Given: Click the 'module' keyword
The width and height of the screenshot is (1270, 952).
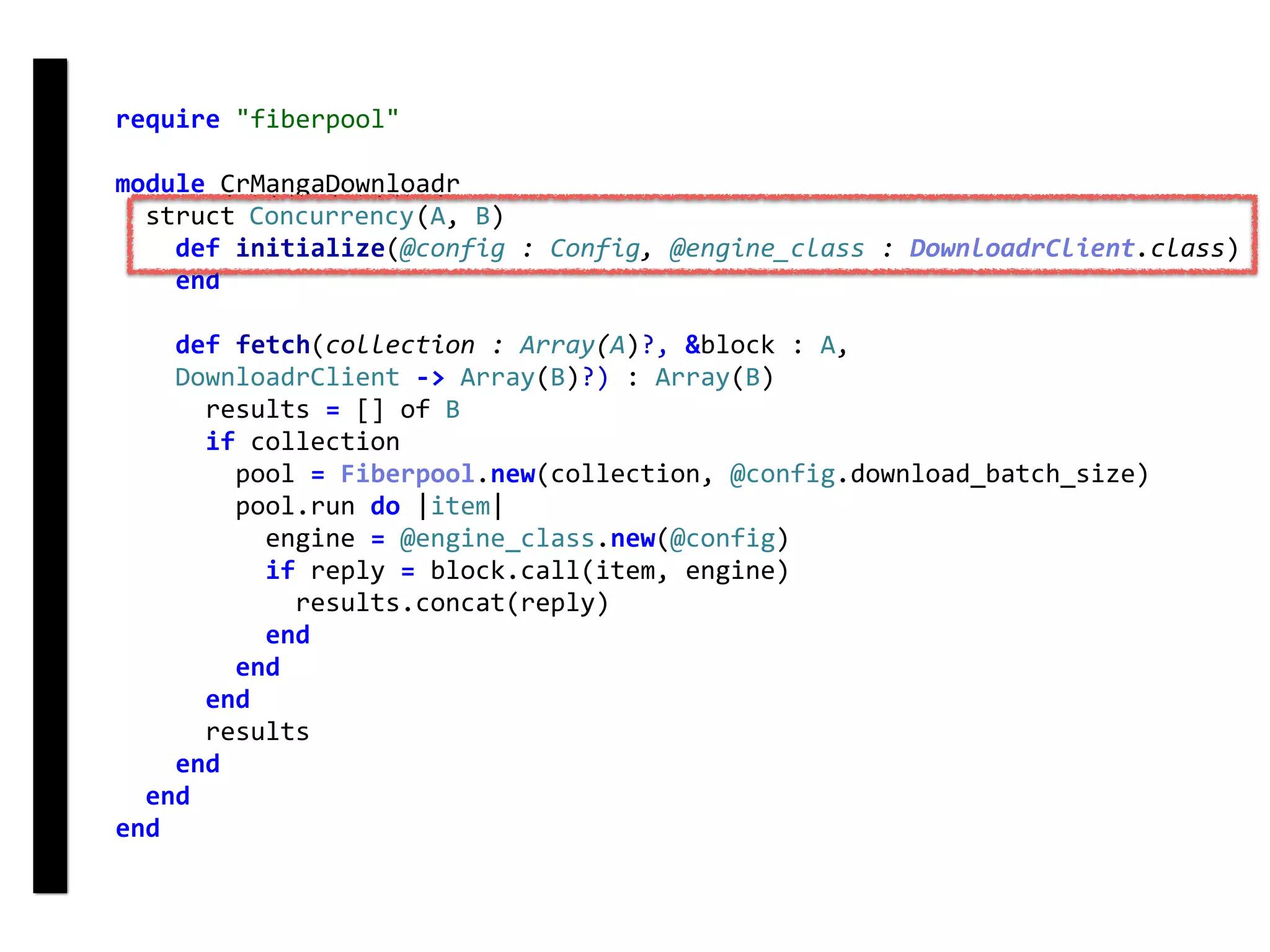Looking at the screenshot, I should 160,183.
